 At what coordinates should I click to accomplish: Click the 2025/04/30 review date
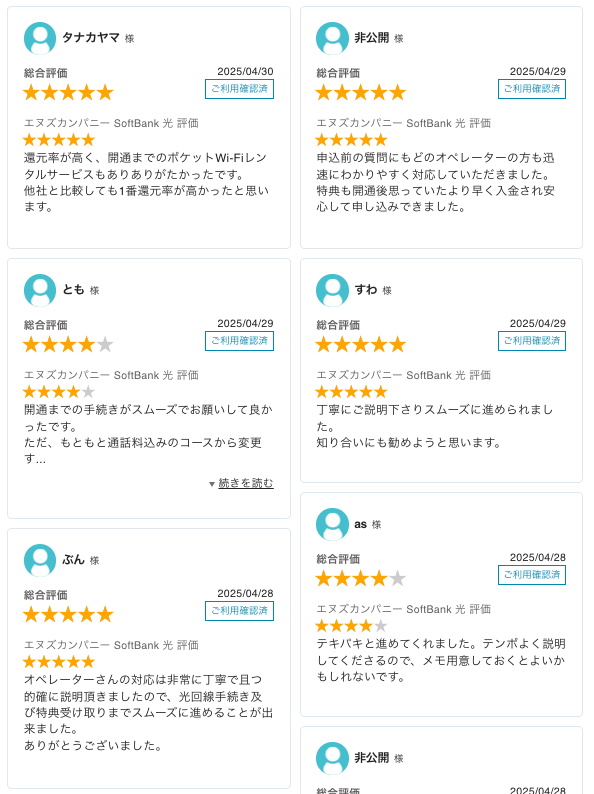(x=245, y=71)
